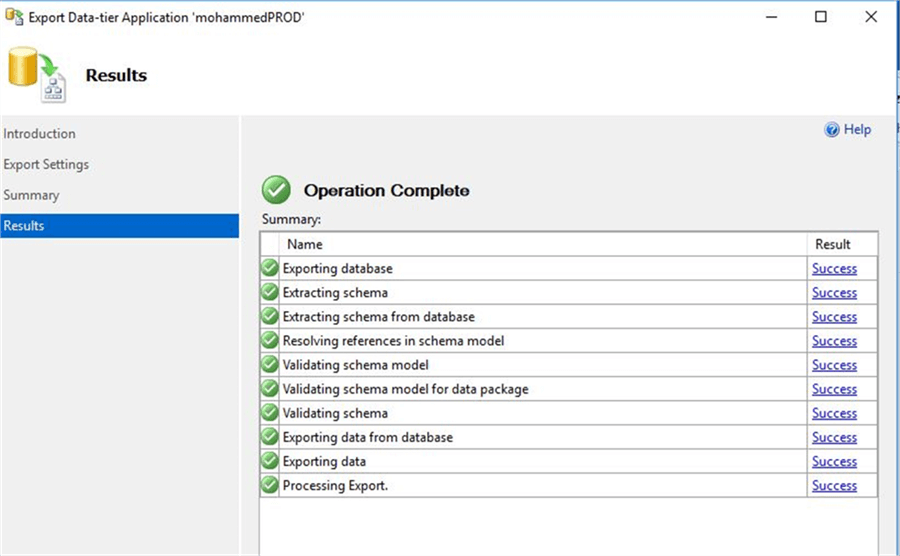The height and width of the screenshot is (556, 900).
Task: Select the 'Extracting schema' row text
Action: tap(335, 293)
